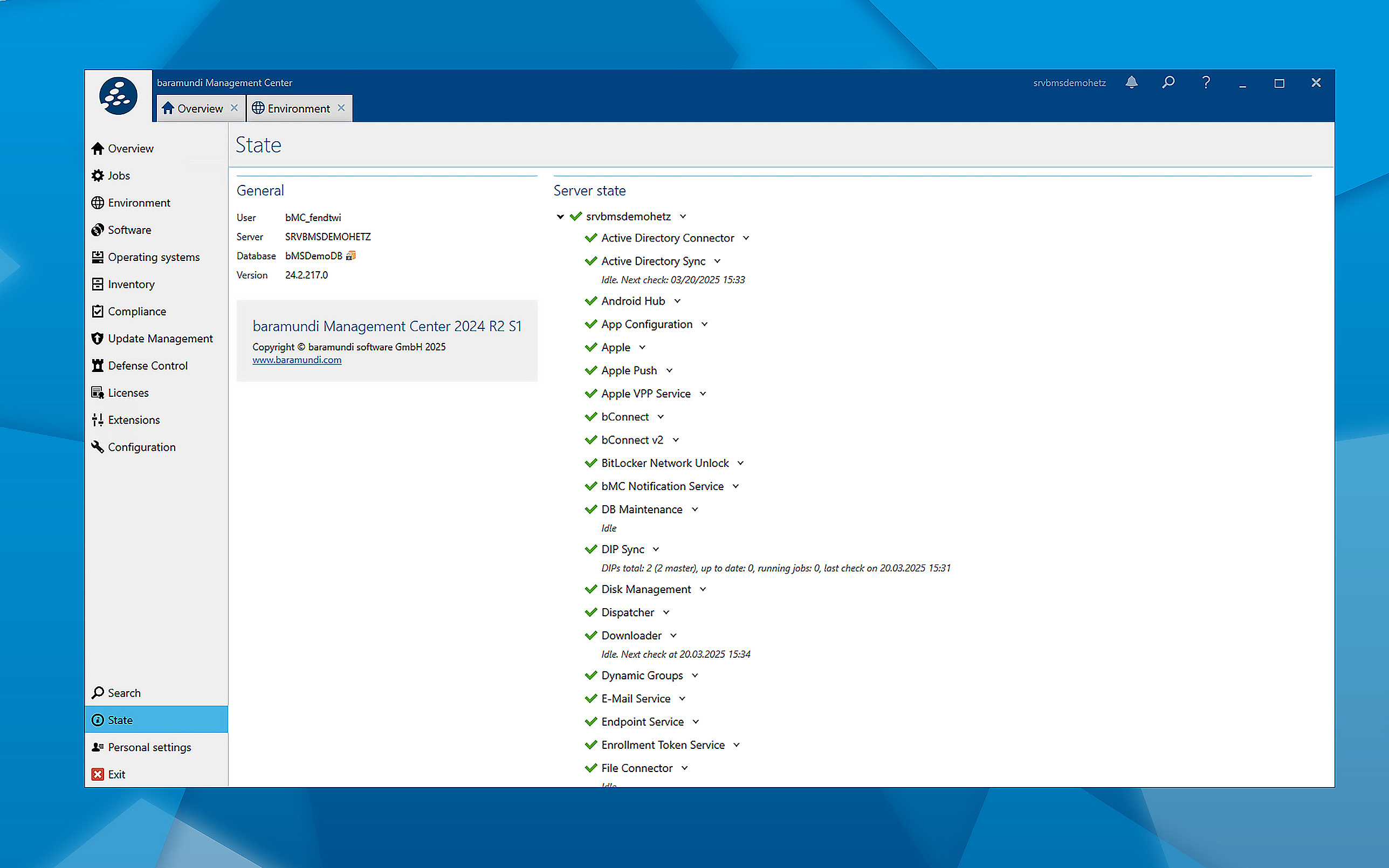This screenshot has width=1389, height=868.
Task: Open Downloader dropdown arrow
Action: tap(674, 636)
